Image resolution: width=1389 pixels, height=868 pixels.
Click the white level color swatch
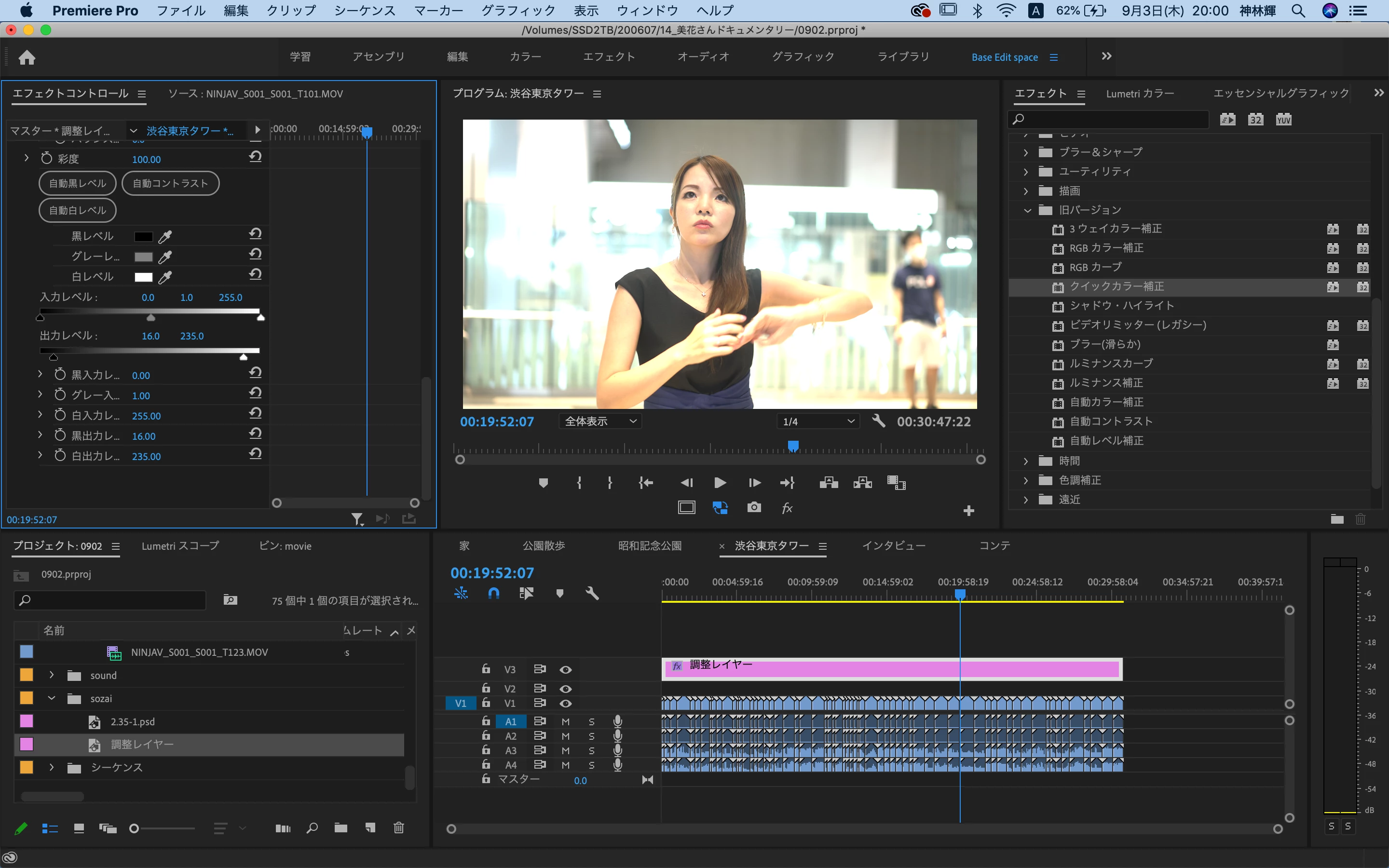(144, 277)
